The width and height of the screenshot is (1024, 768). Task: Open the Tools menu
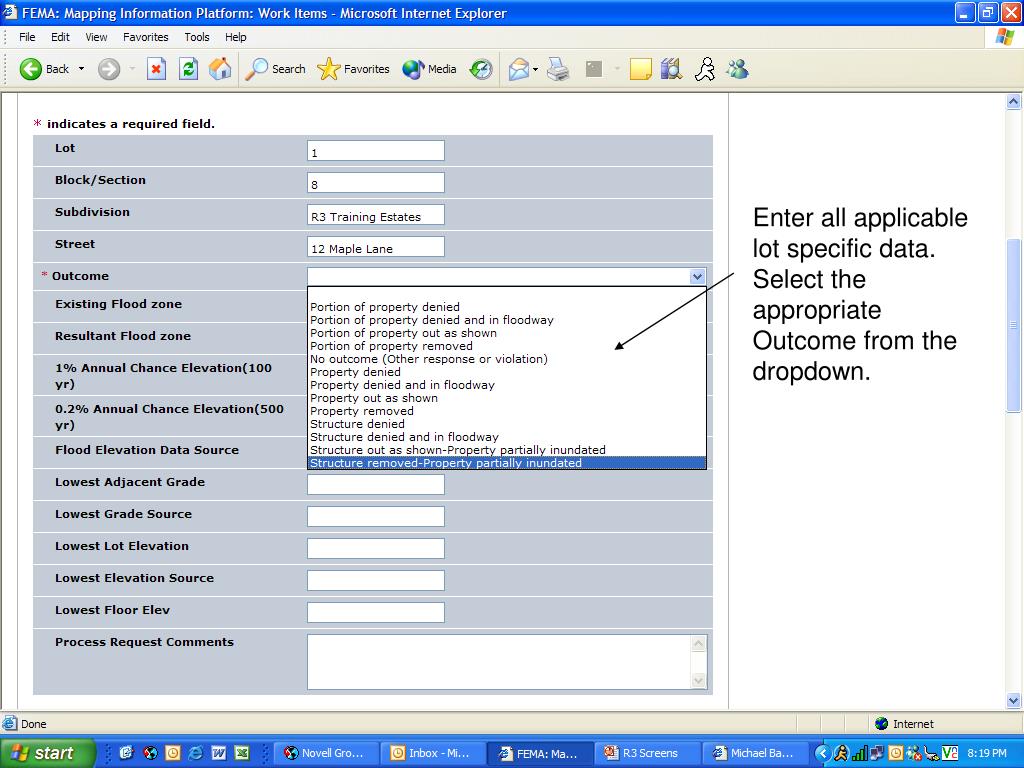point(197,37)
